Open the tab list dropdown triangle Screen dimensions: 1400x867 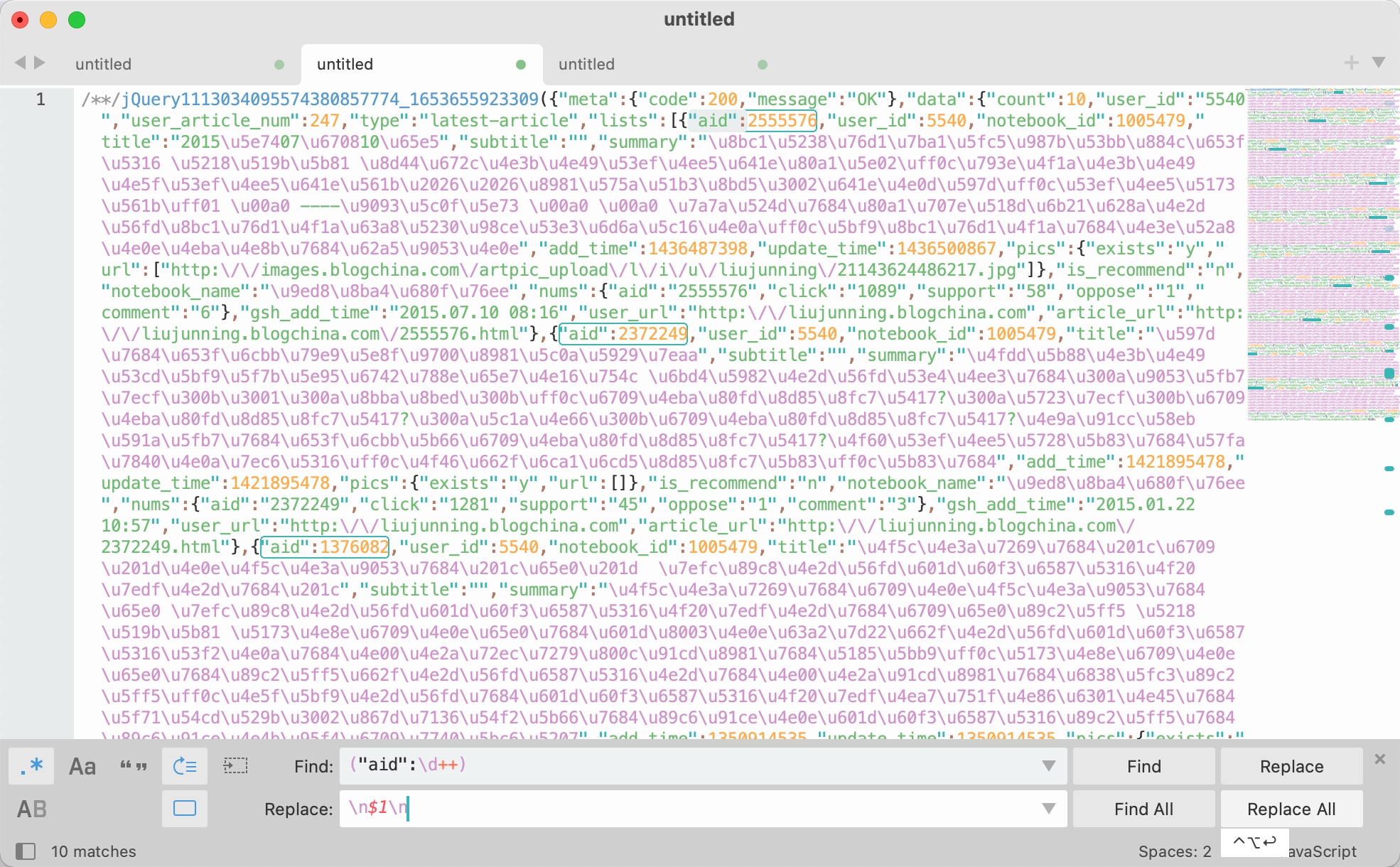pyautogui.click(x=1379, y=63)
